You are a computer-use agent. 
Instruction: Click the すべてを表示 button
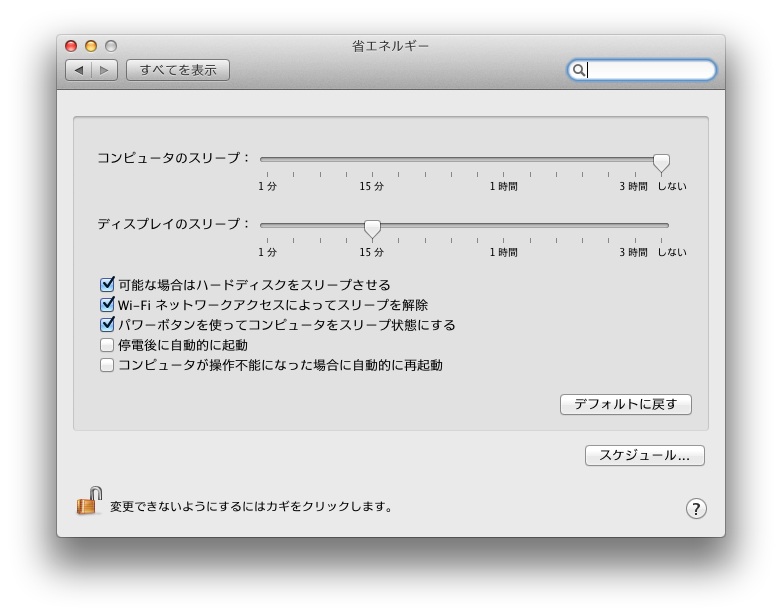tap(178, 70)
